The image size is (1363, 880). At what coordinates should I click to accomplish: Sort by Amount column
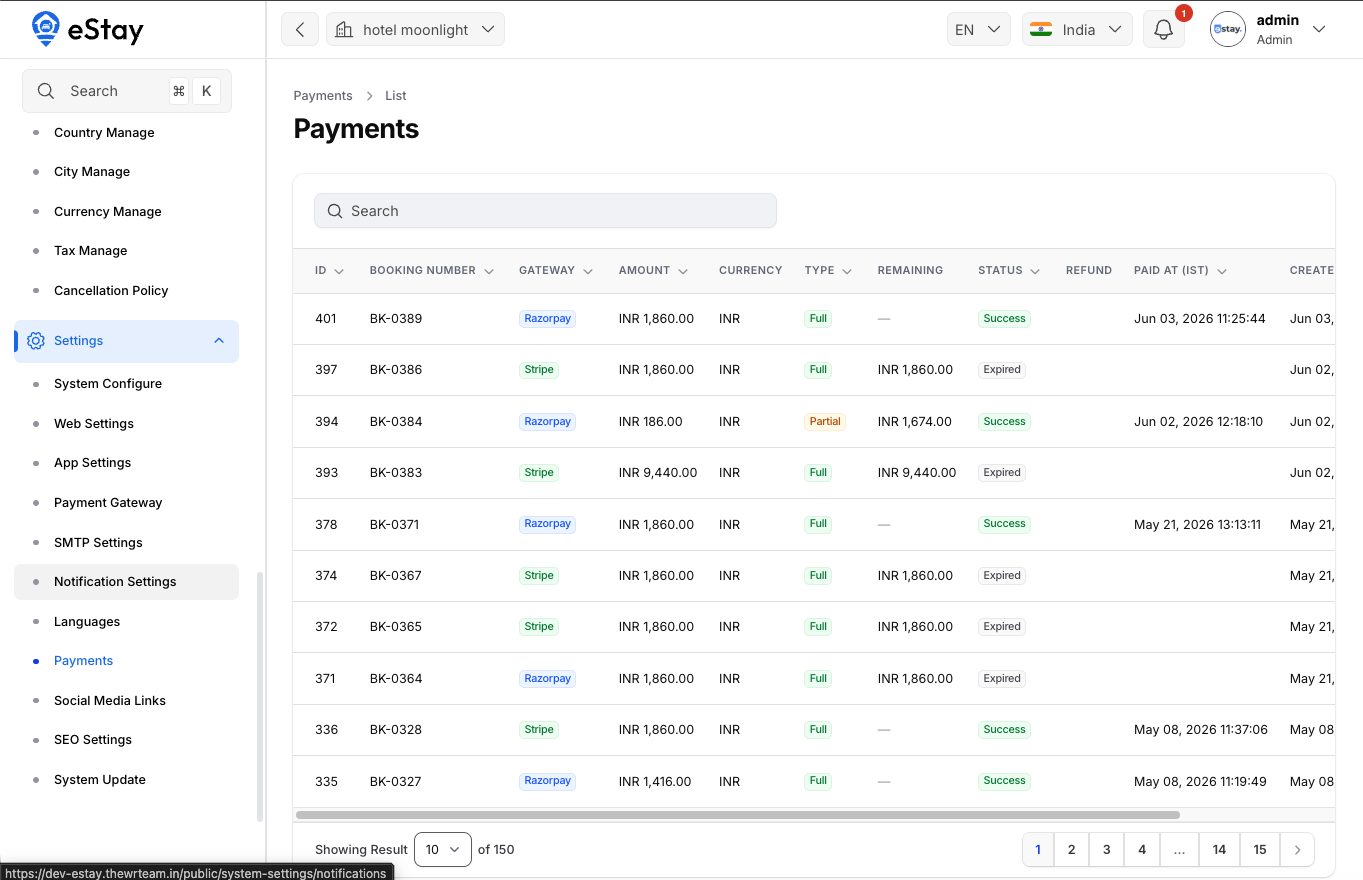(x=653, y=271)
